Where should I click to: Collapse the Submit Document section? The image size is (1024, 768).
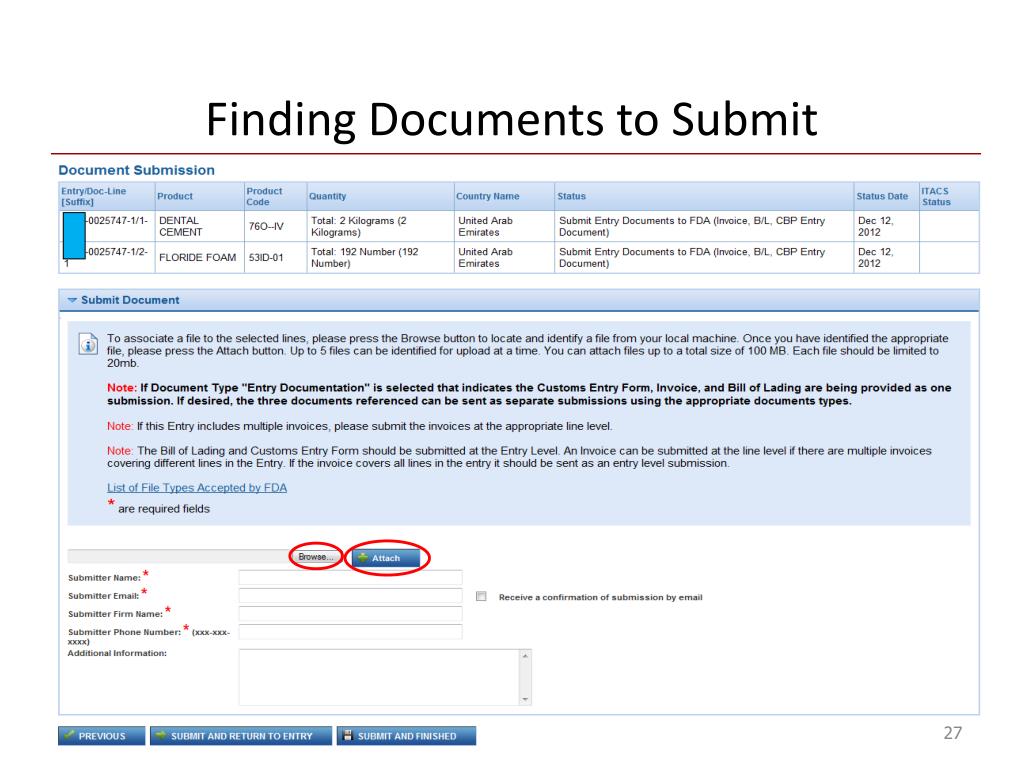coord(72,300)
